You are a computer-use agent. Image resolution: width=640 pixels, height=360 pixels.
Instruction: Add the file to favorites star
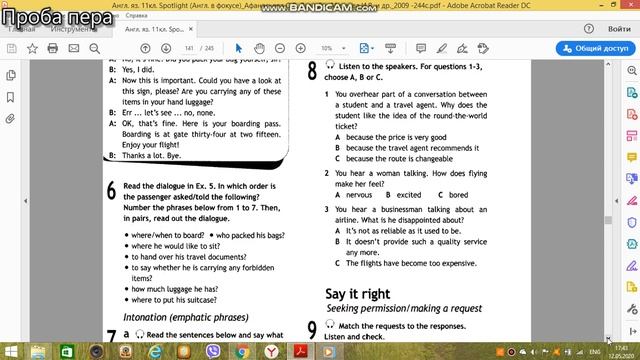(x=32, y=49)
